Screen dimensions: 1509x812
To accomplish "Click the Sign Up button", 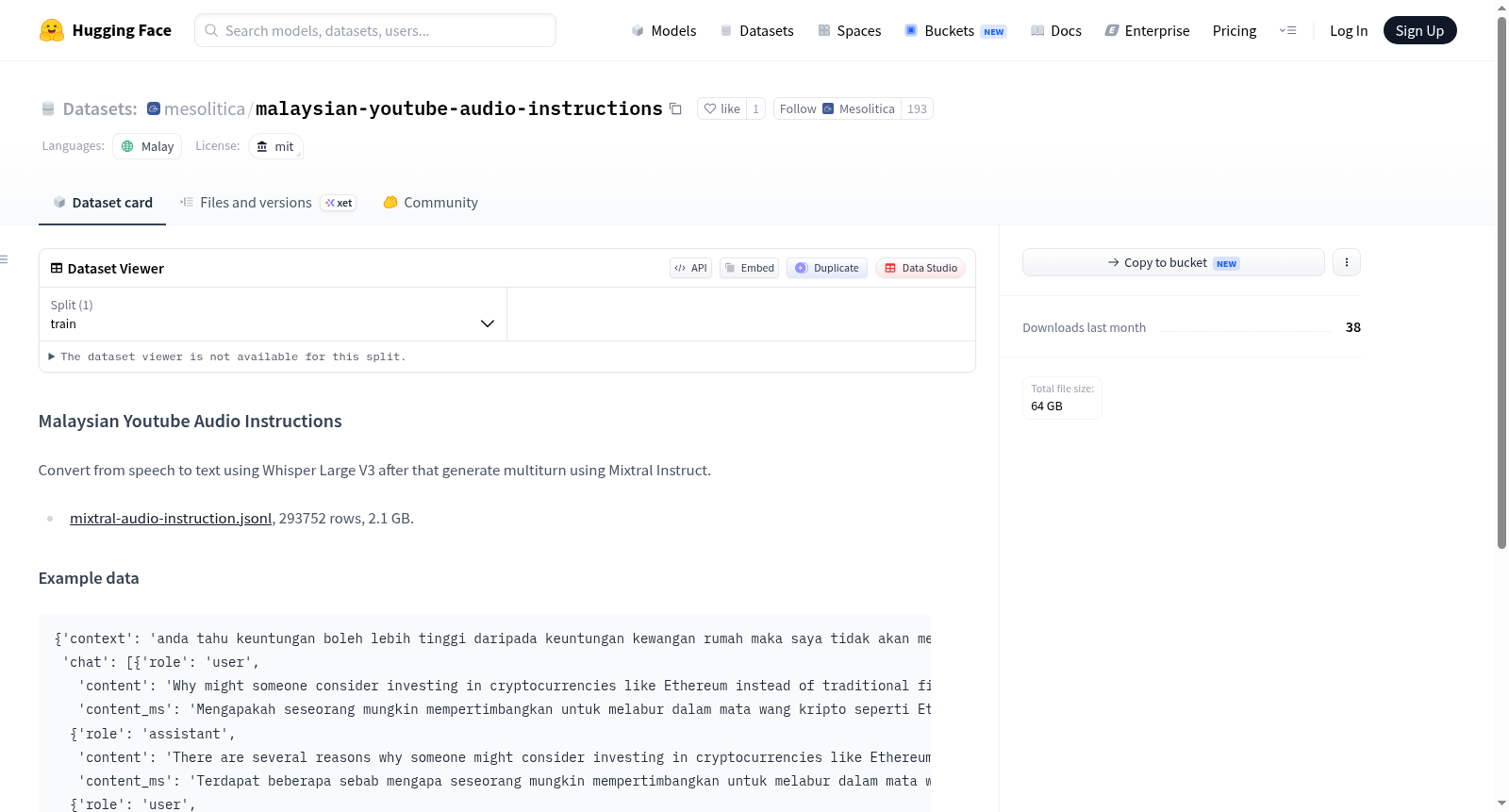I will coord(1419,30).
